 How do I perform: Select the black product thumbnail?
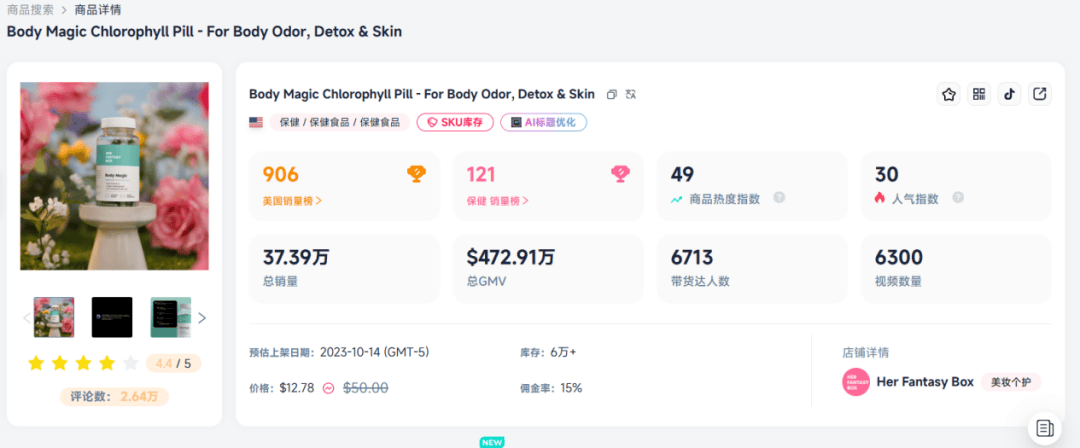coord(112,317)
